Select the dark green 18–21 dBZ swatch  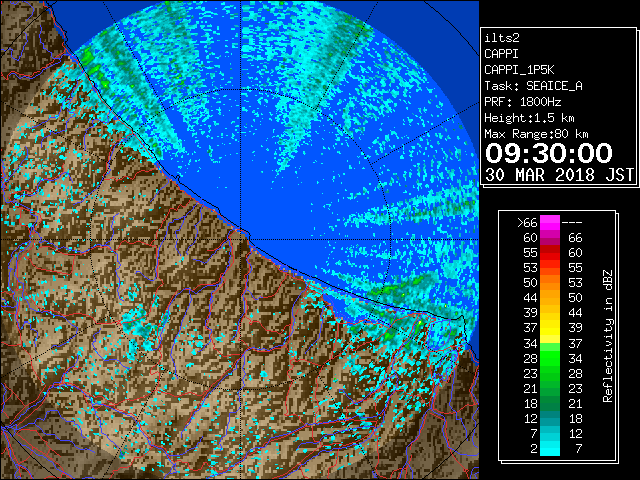[550, 404]
